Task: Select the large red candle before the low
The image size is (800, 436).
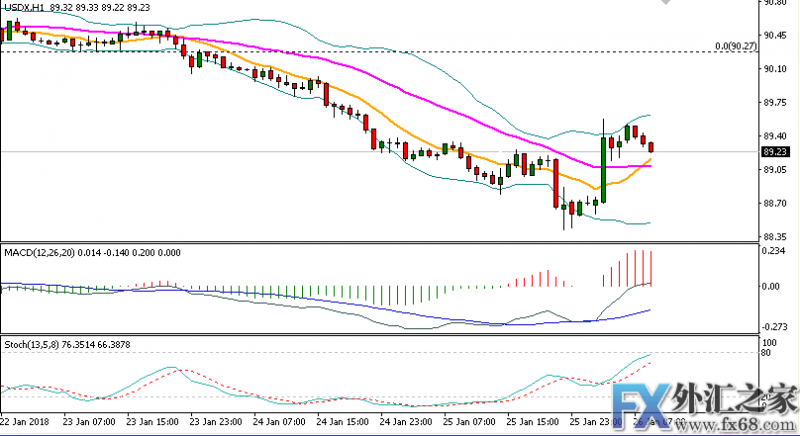Action: point(556,184)
